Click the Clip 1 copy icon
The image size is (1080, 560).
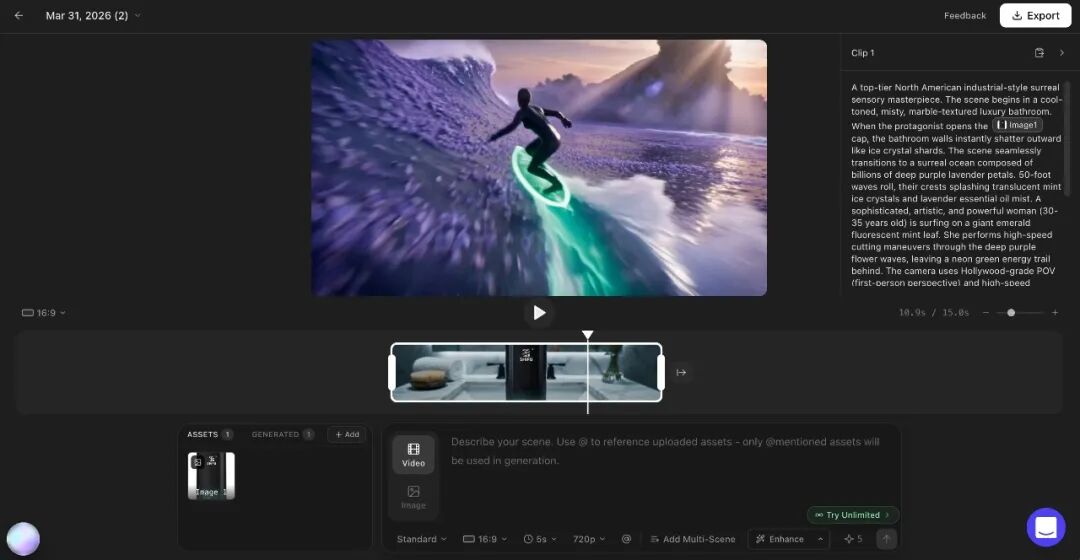coord(1039,53)
